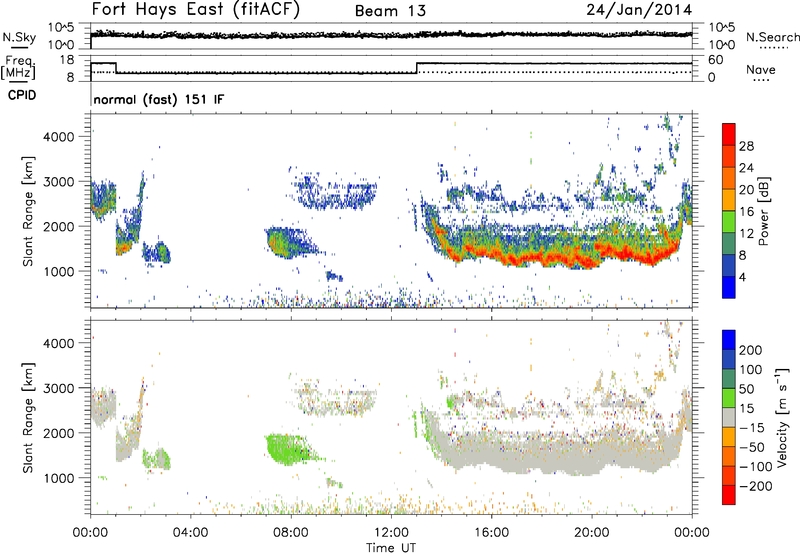Click the blue power echo band near 10:00 at 2700 km
Screen dimensions: 800x554
pyautogui.click(x=337, y=193)
